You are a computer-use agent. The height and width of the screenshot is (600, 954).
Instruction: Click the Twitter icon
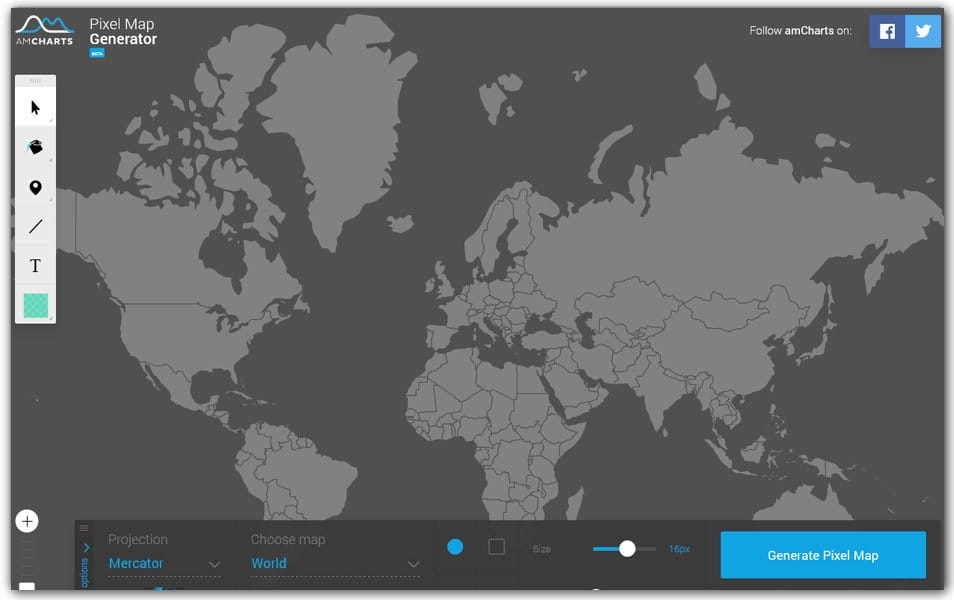(x=923, y=31)
